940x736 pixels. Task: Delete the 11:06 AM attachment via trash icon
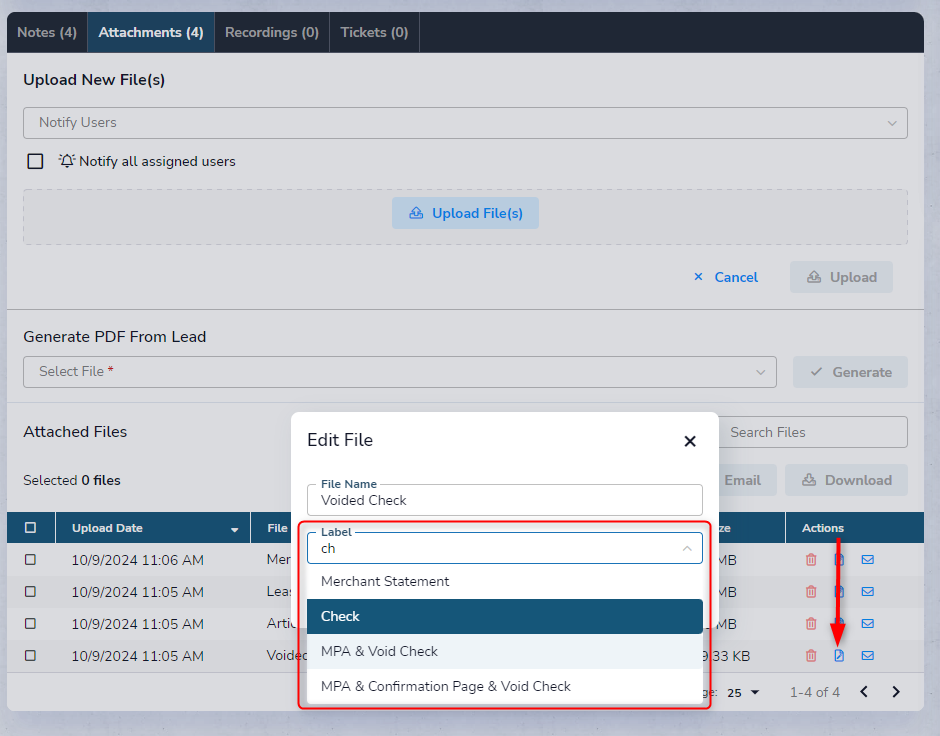[x=811, y=560]
